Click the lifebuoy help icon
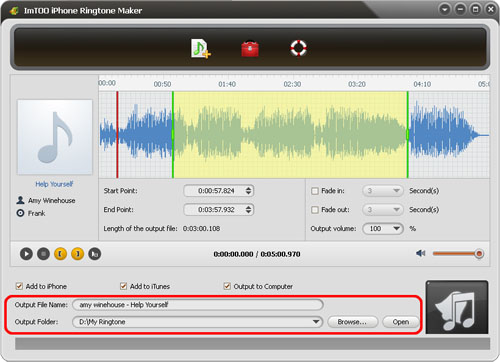The height and width of the screenshot is (362, 500). click(x=298, y=48)
